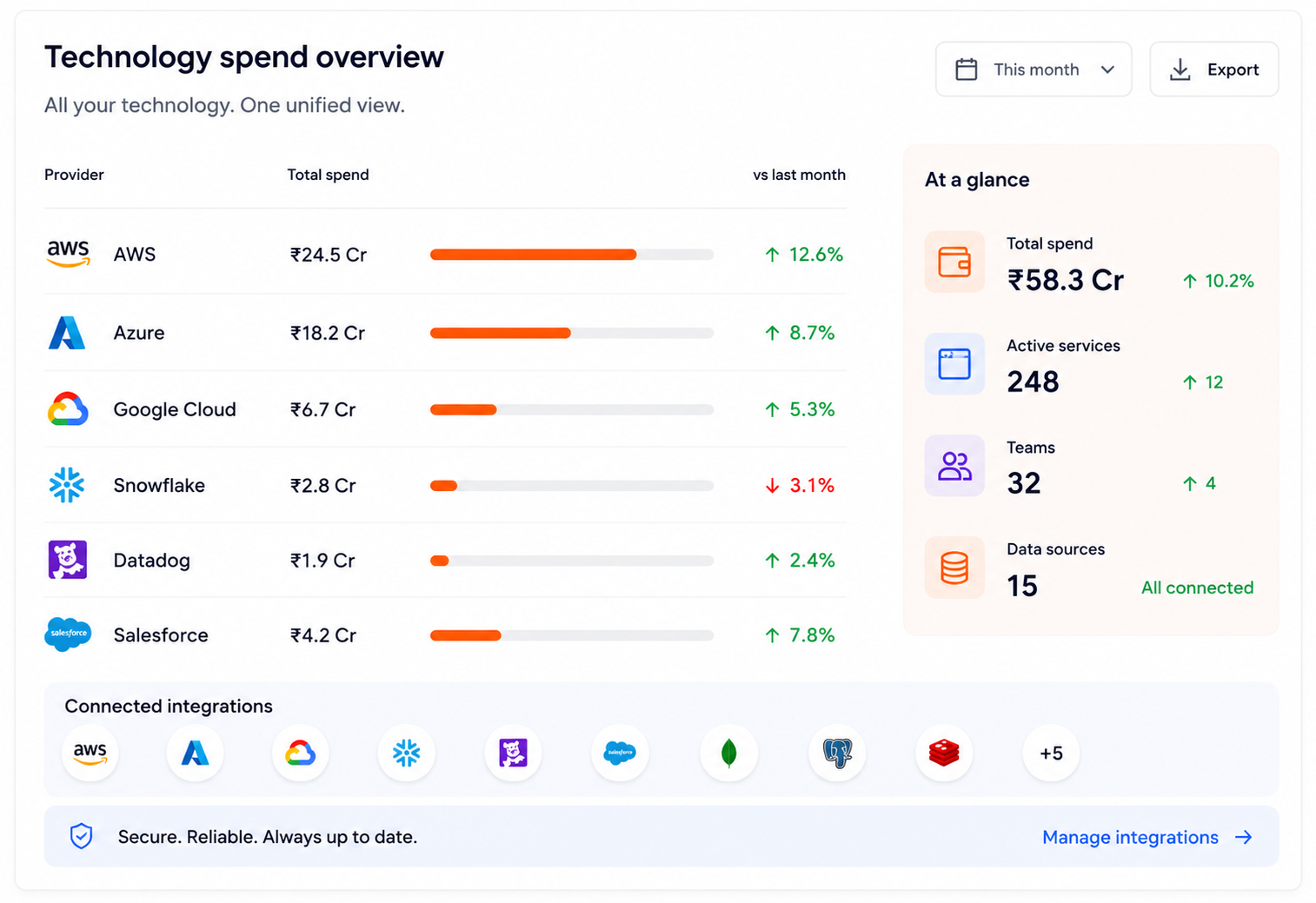
Task: Select the Google Cloud provider name
Action: click(175, 409)
